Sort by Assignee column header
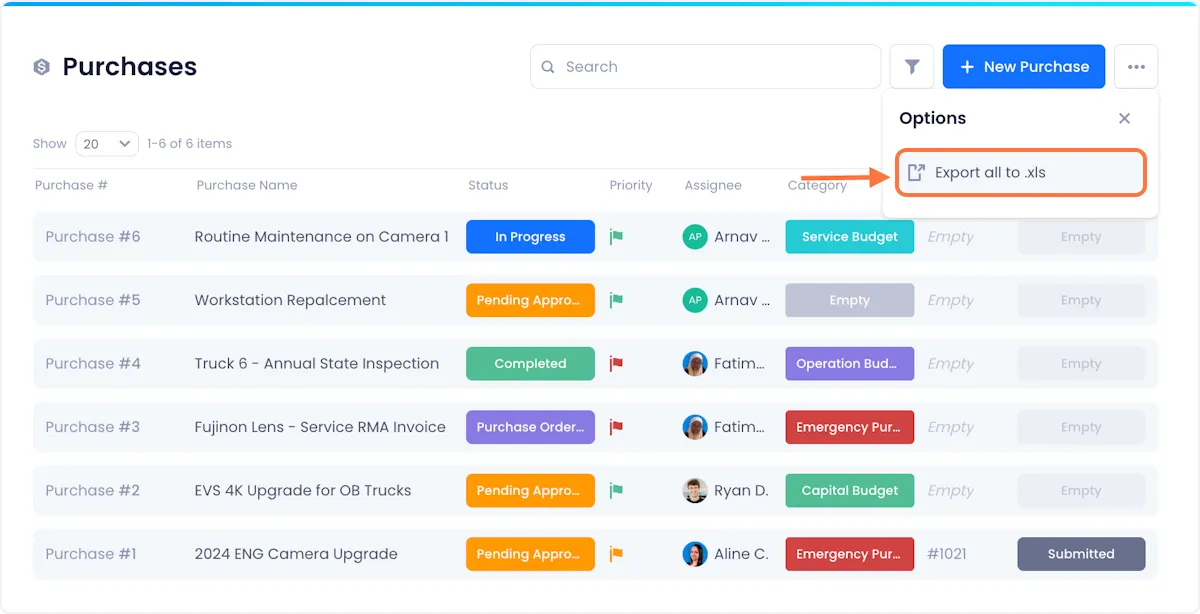The height and width of the screenshot is (614, 1200). 713,185
